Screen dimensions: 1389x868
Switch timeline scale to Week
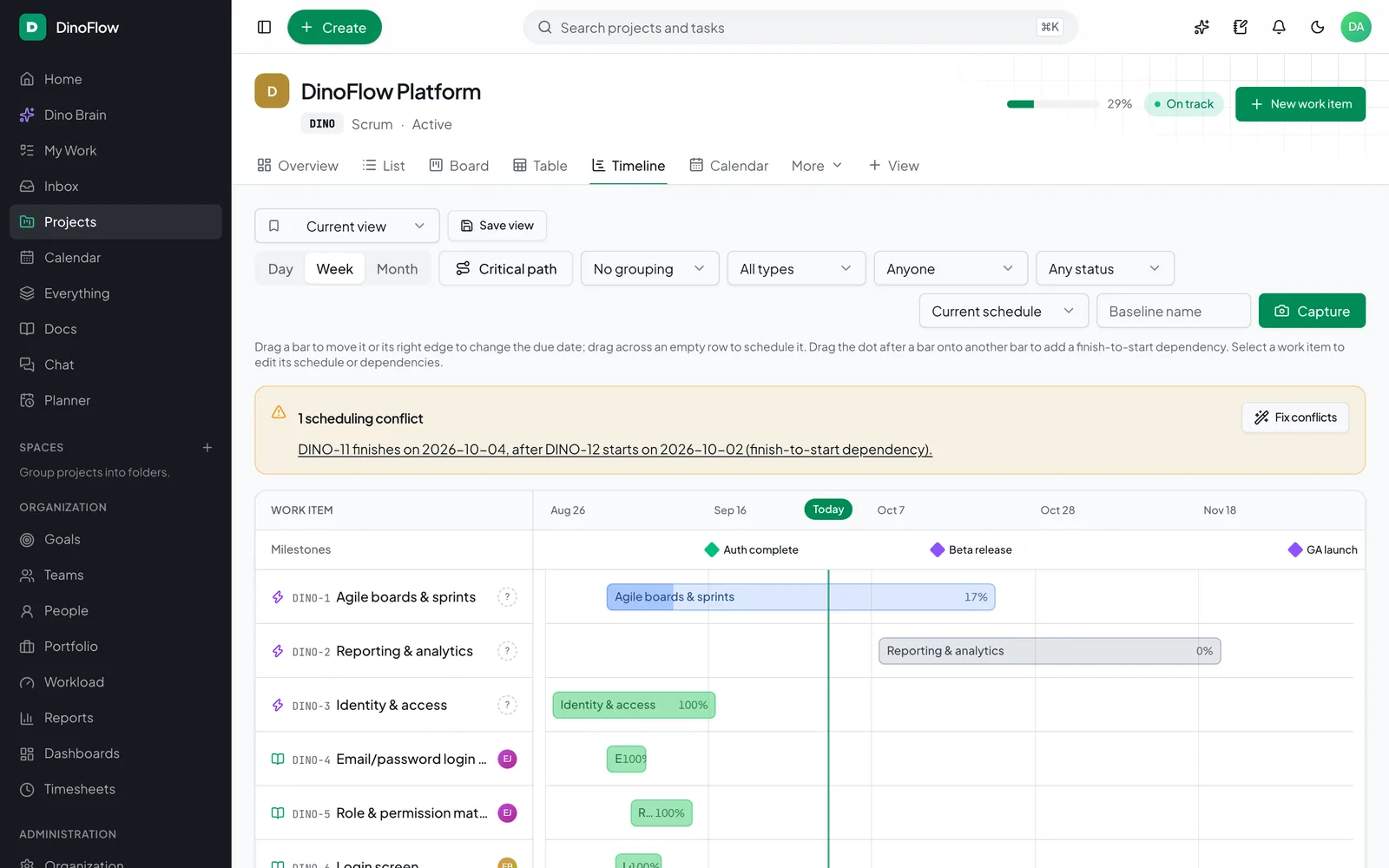334,269
